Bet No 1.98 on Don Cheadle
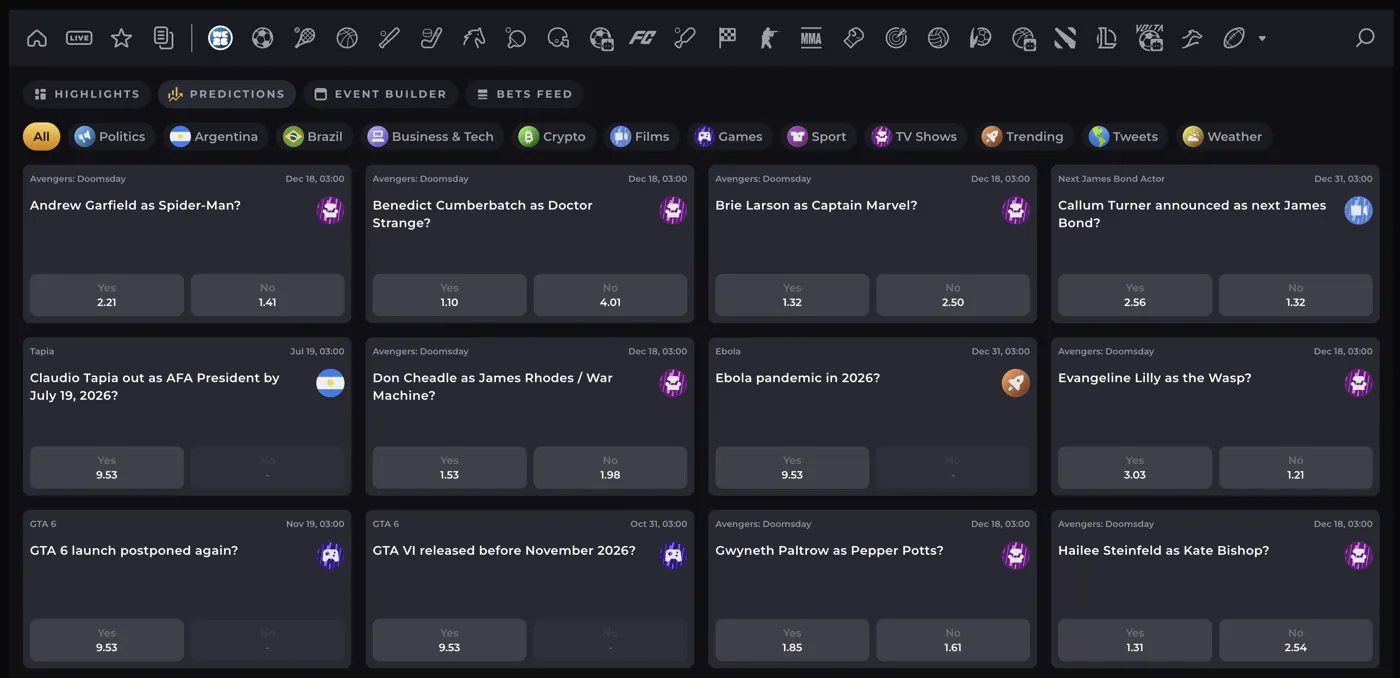 click(x=610, y=468)
